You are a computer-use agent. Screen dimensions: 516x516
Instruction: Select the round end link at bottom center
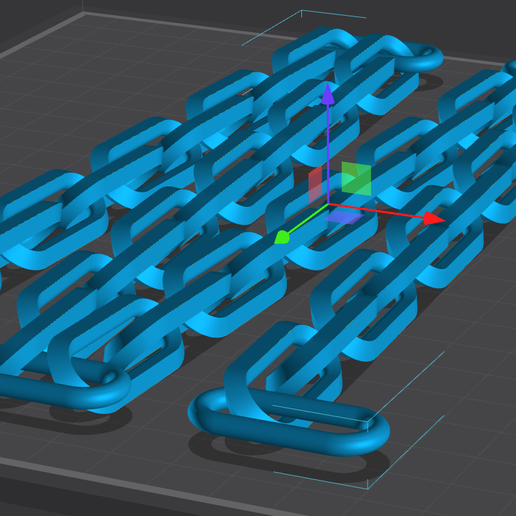289,422
